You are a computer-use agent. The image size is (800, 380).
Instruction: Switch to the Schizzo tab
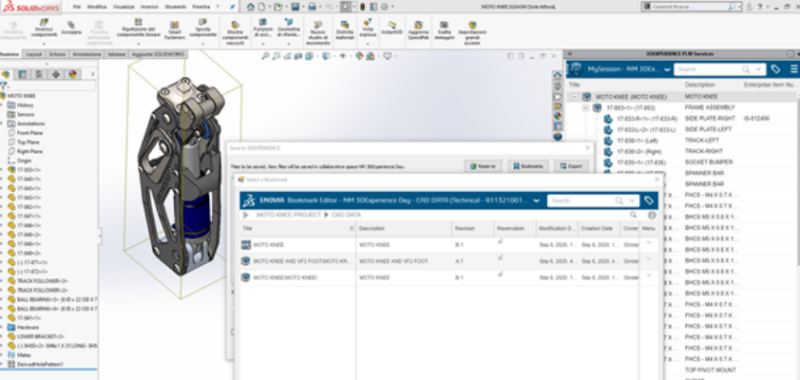(57, 54)
